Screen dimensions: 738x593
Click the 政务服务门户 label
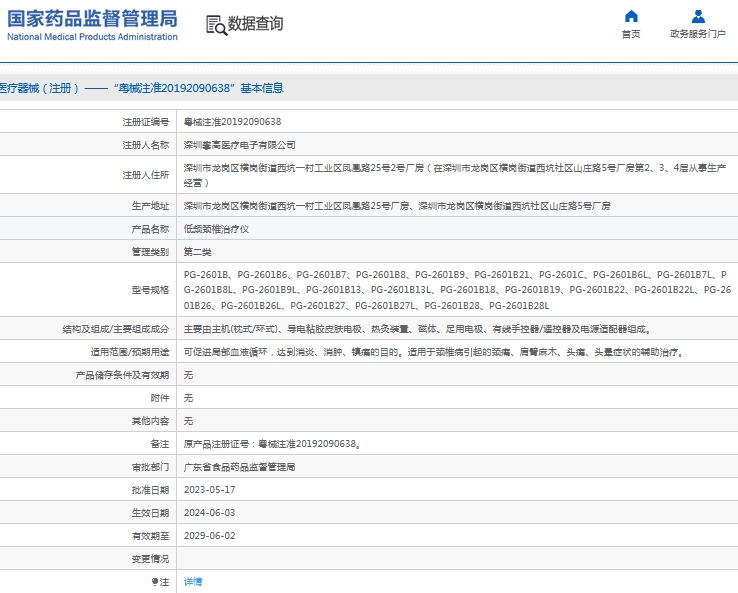tap(698, 34)
